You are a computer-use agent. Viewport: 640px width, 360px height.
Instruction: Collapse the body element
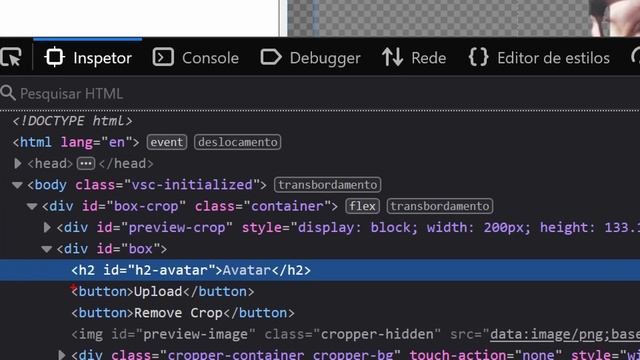(17, 185)
